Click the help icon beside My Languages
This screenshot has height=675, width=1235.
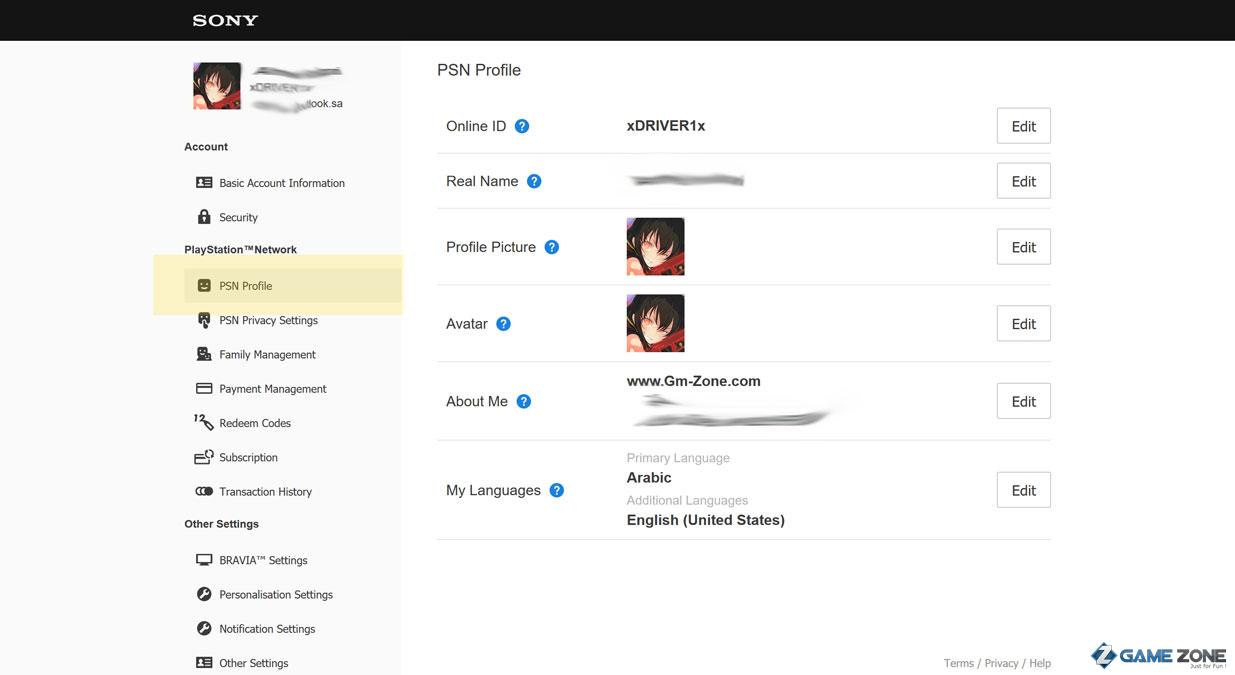(557, 490)
